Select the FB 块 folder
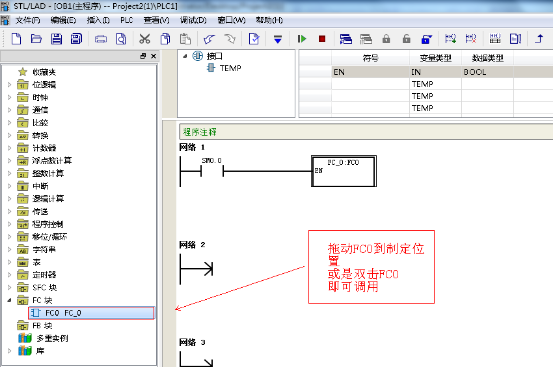 click(x=35, y=326)
